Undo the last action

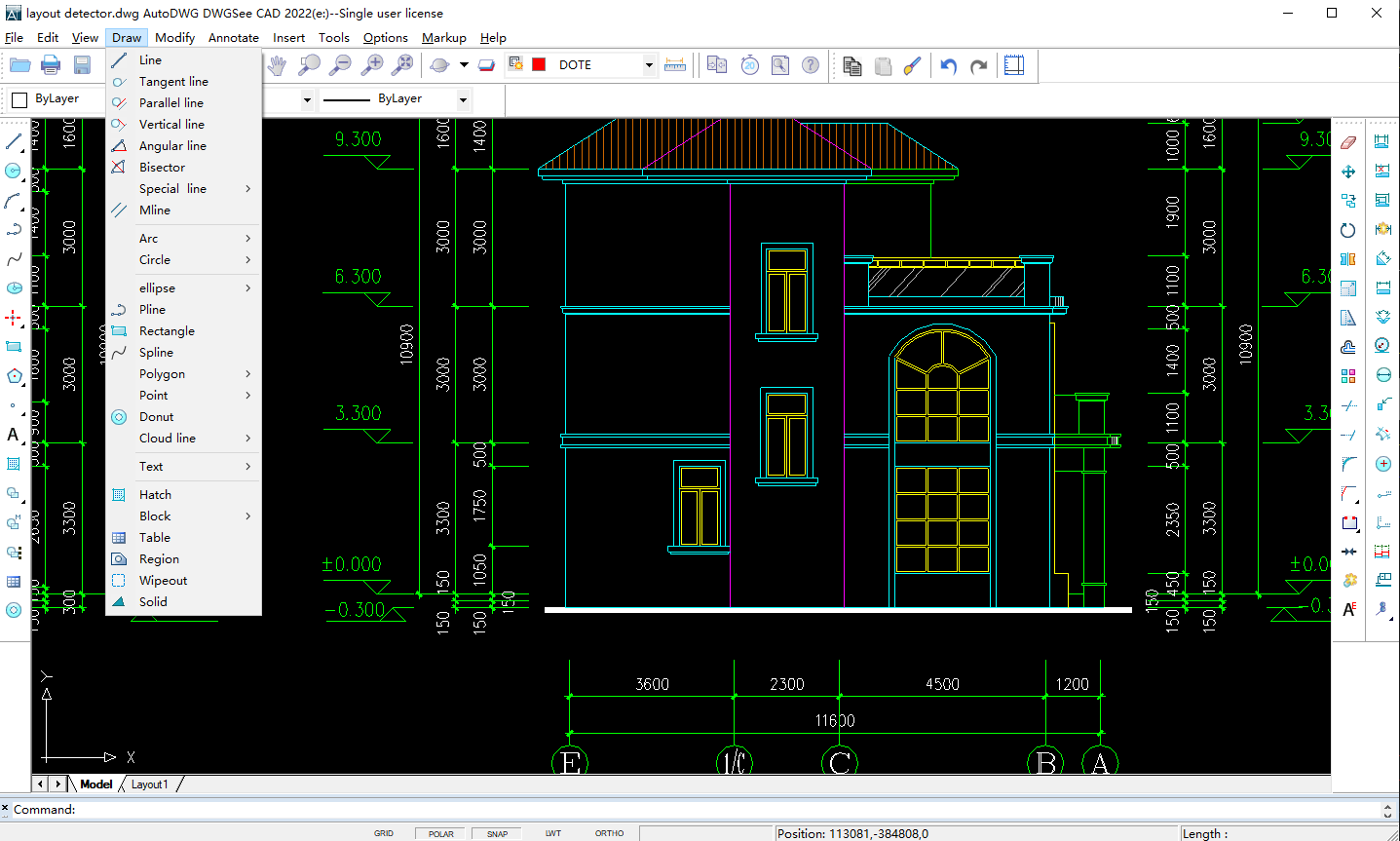tap(948, 65)
